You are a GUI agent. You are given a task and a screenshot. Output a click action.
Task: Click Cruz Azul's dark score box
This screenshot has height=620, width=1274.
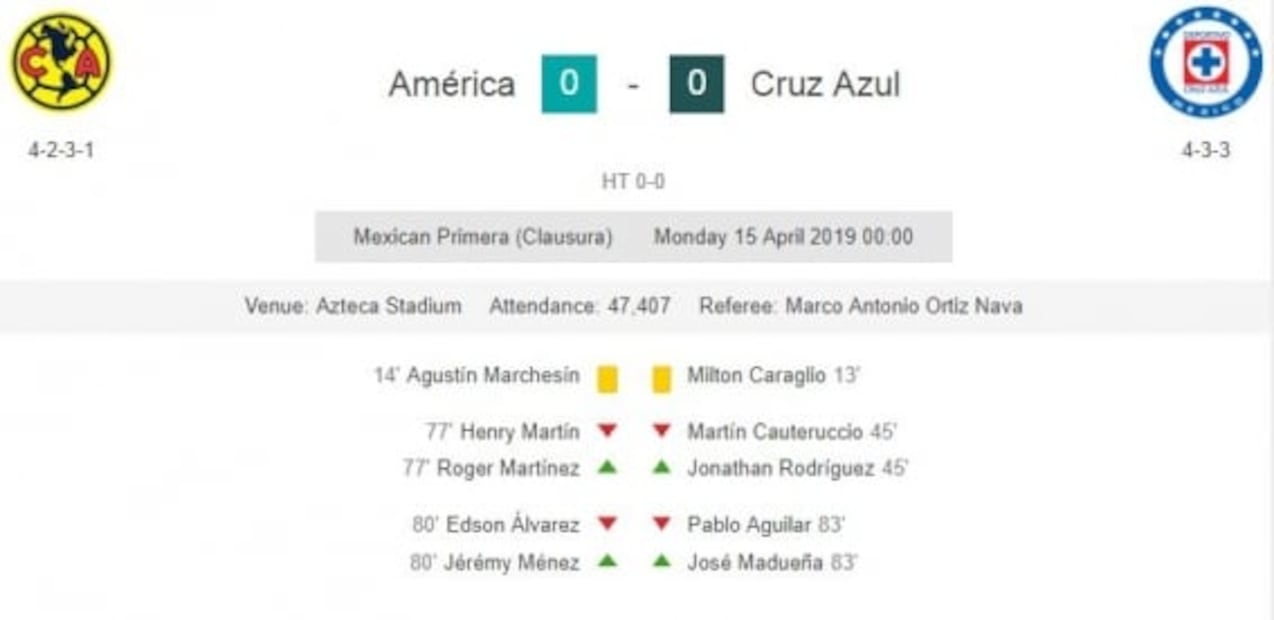(x=696, y=84)
